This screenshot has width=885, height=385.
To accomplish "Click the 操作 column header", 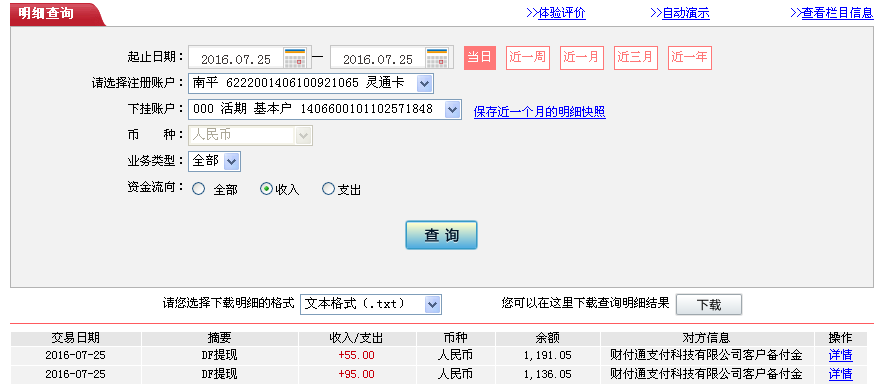I will click(840, 338).
